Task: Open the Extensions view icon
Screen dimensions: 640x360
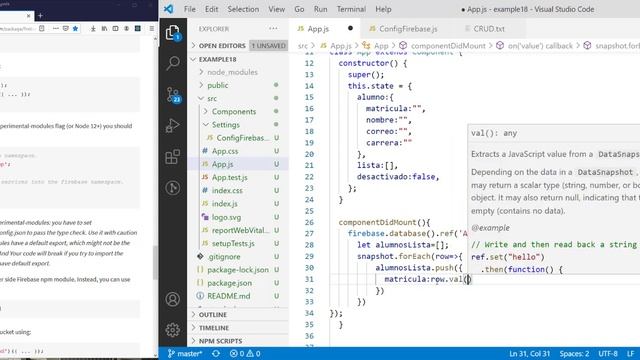Action: (173, 156)
